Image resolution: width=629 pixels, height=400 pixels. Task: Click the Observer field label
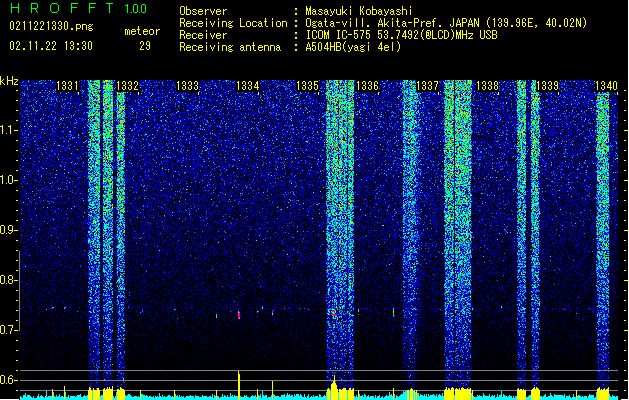203,11
